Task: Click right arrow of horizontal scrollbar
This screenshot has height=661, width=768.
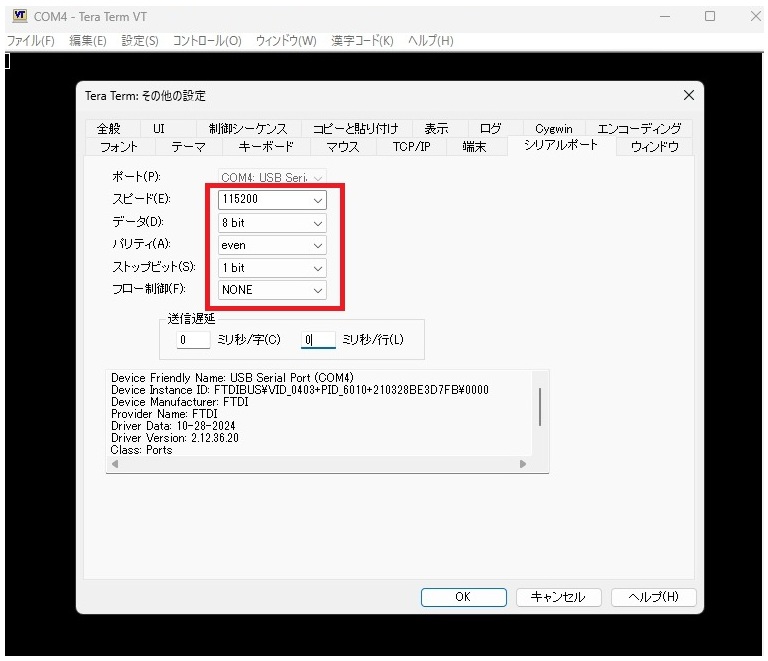Action: click(522, 464)
